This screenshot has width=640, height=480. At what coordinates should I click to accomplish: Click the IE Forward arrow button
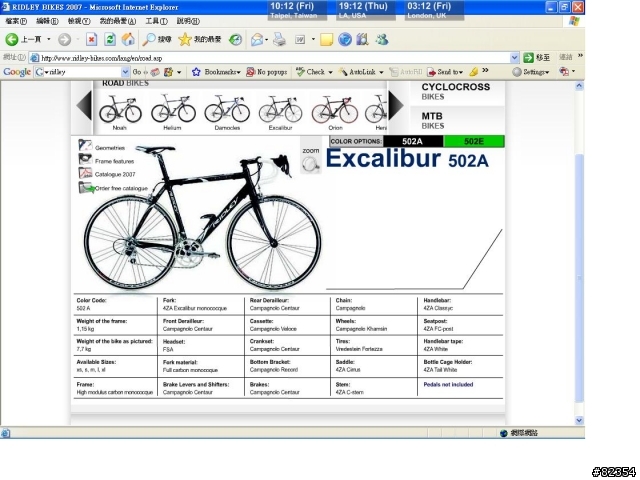tap(64, 39)
